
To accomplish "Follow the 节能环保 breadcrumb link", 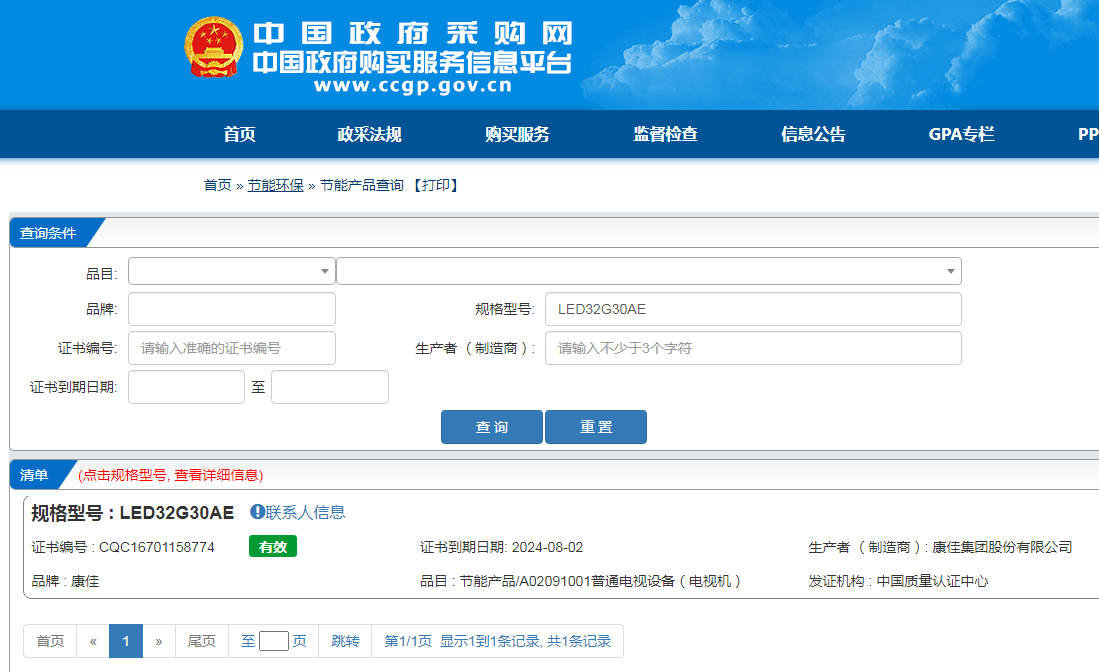I will pos(275,185).
